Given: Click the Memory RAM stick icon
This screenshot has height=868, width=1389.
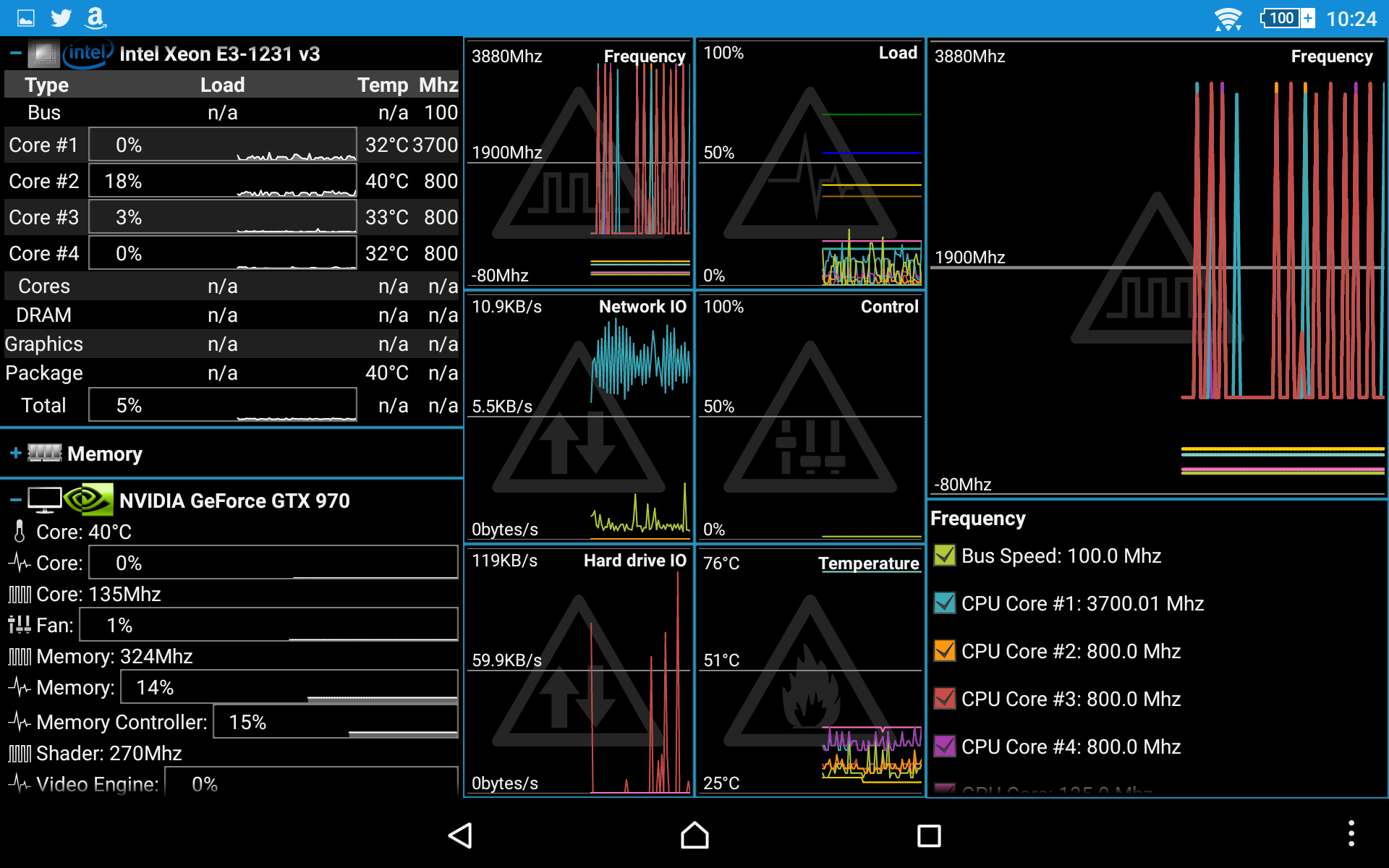Looking at the screenshot, I should 45,454.
